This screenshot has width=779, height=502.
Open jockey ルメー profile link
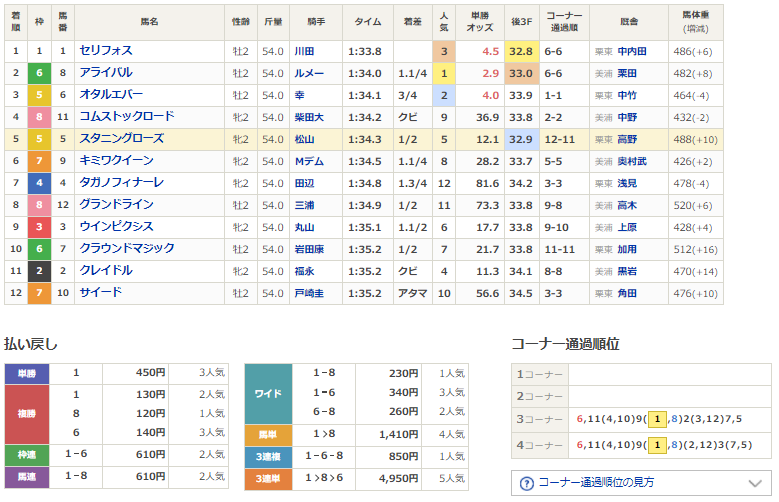(x=309, y=73)
